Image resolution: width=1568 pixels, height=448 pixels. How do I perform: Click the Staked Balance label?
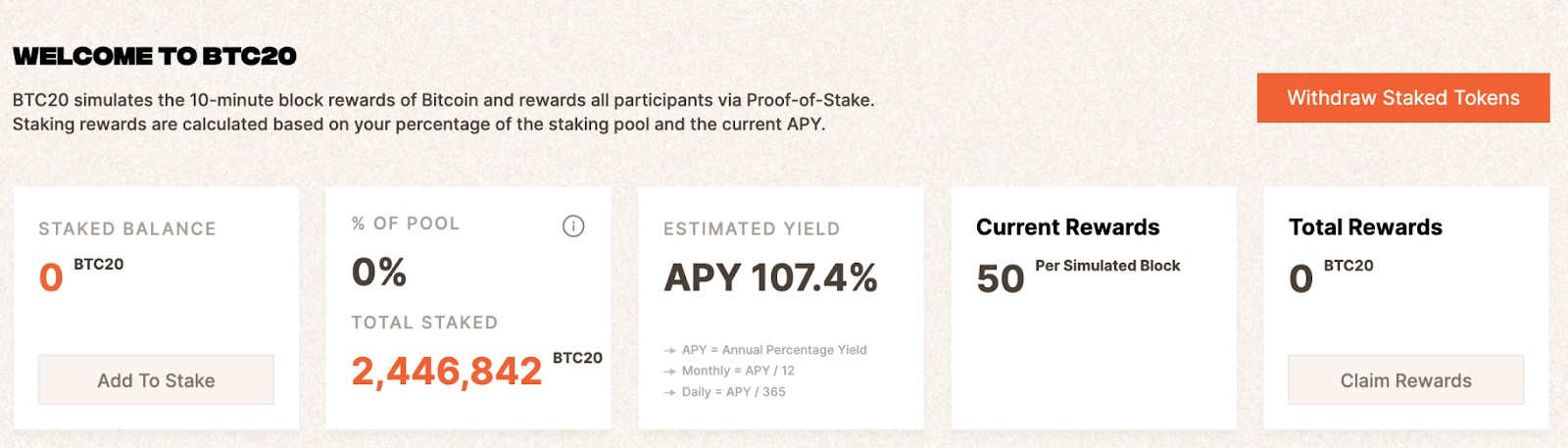(x=127, y=228)
